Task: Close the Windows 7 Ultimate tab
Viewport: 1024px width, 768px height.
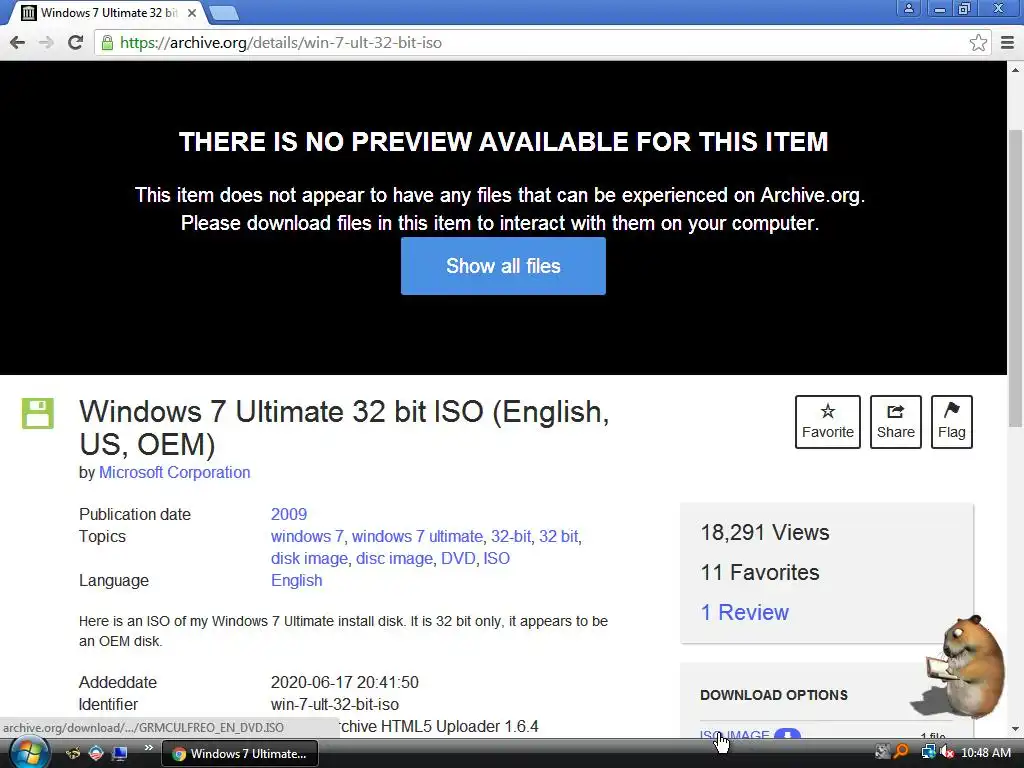Action: tap(192, 13)
